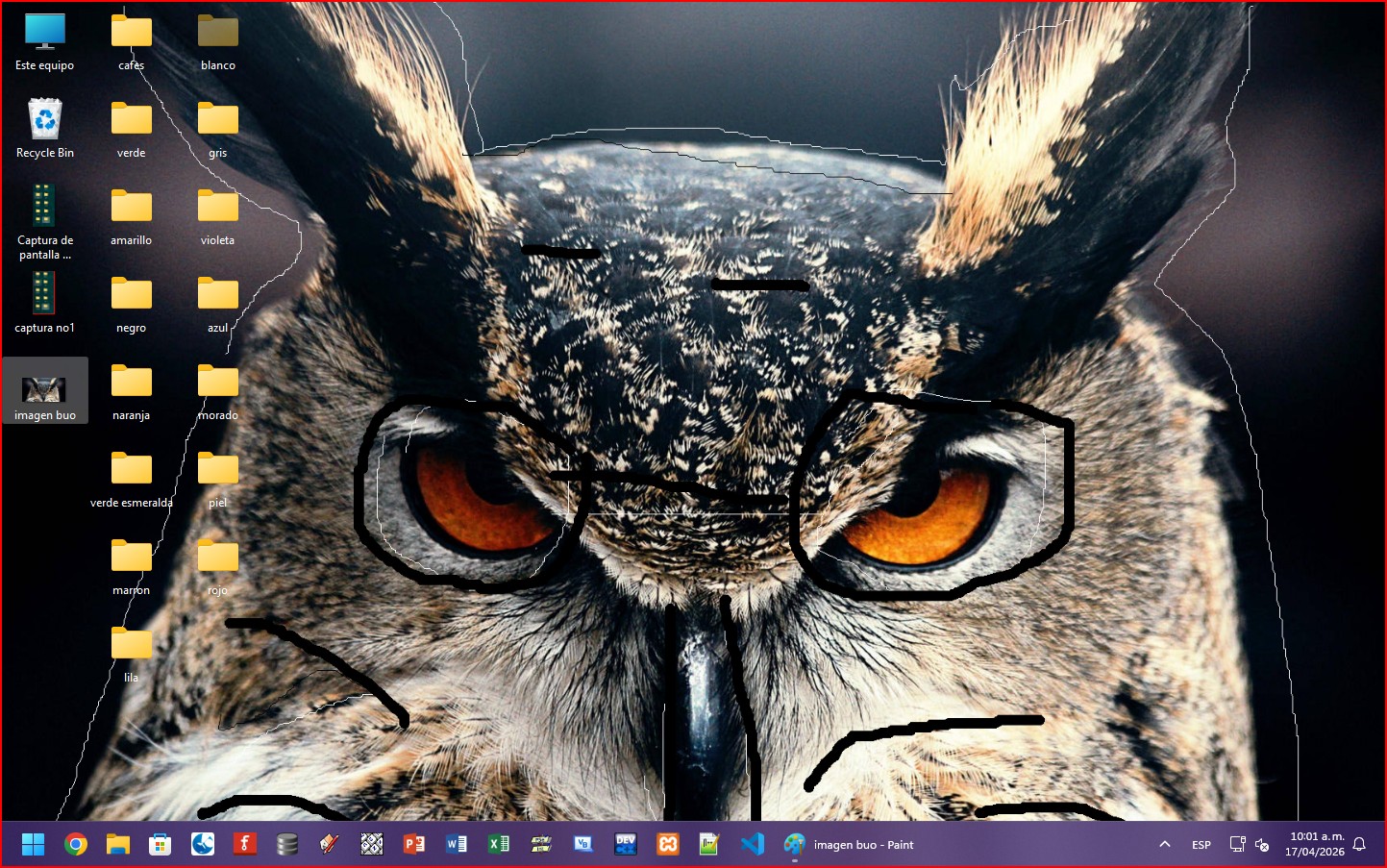Viewport: 1387px width, 868px height.
Task: Open Excel from the taskbar
Action: click(x=499, y=845)
